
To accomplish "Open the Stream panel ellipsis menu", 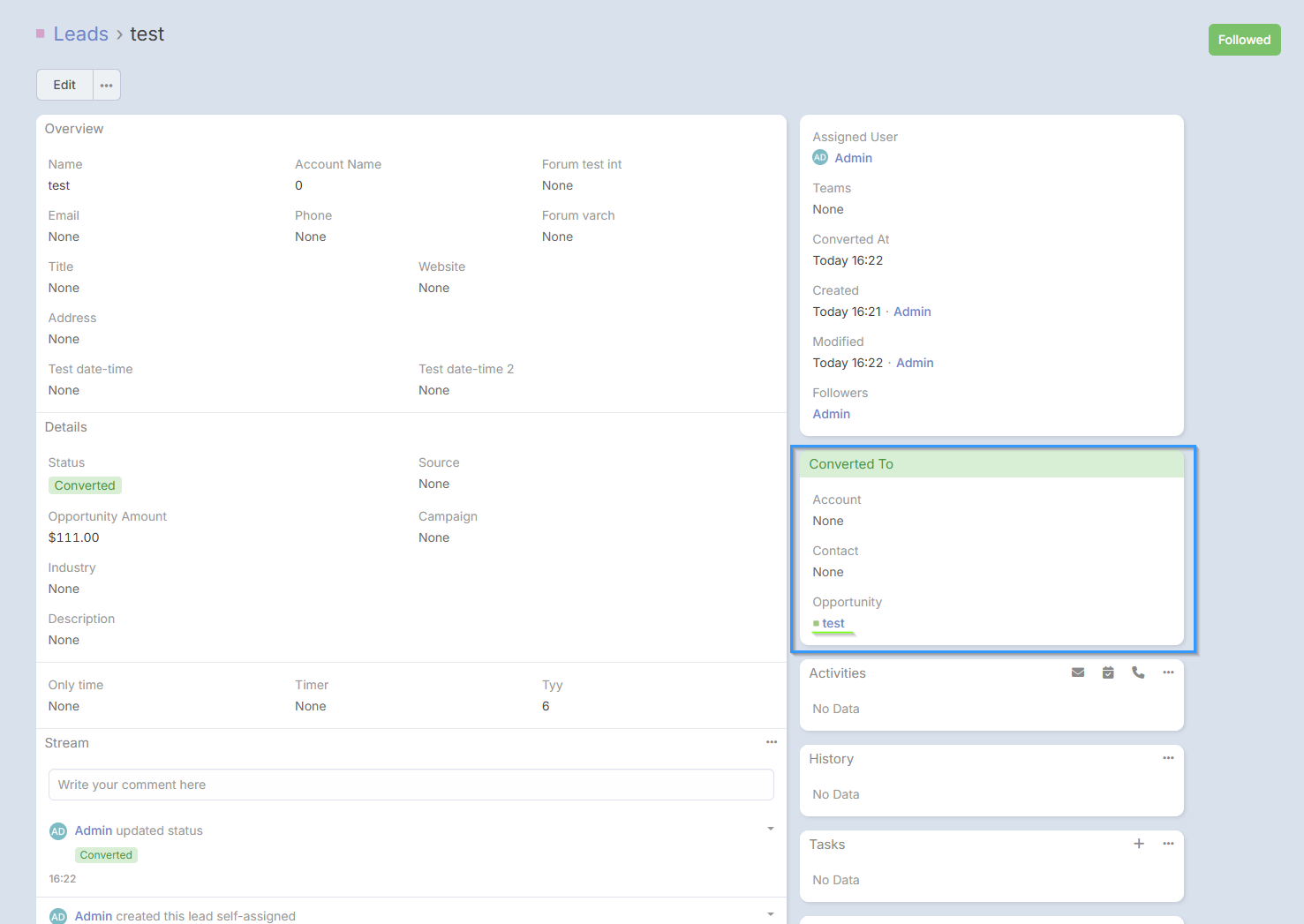I will coord(772,742).
